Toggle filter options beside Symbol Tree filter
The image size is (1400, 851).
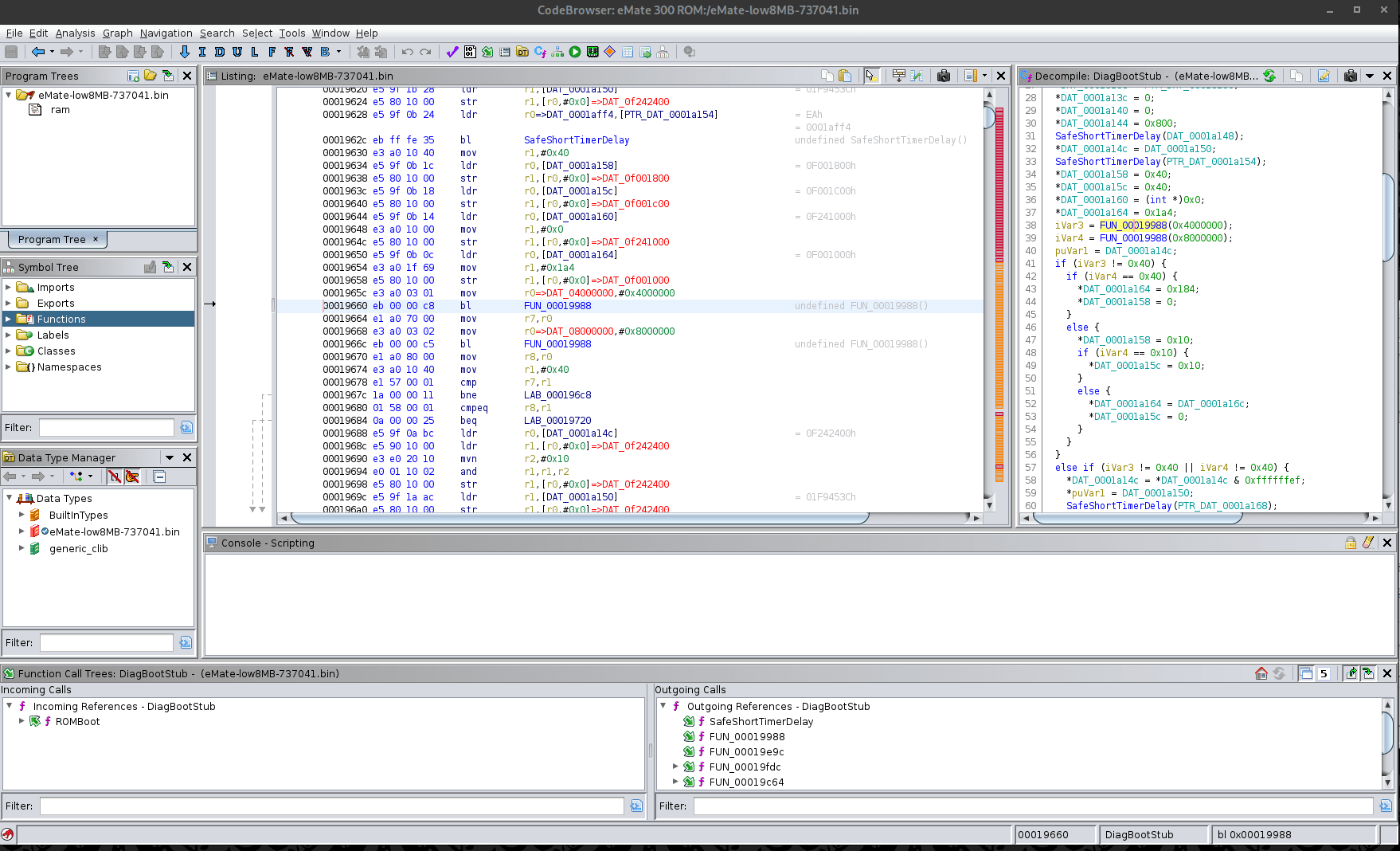[186, 427]
